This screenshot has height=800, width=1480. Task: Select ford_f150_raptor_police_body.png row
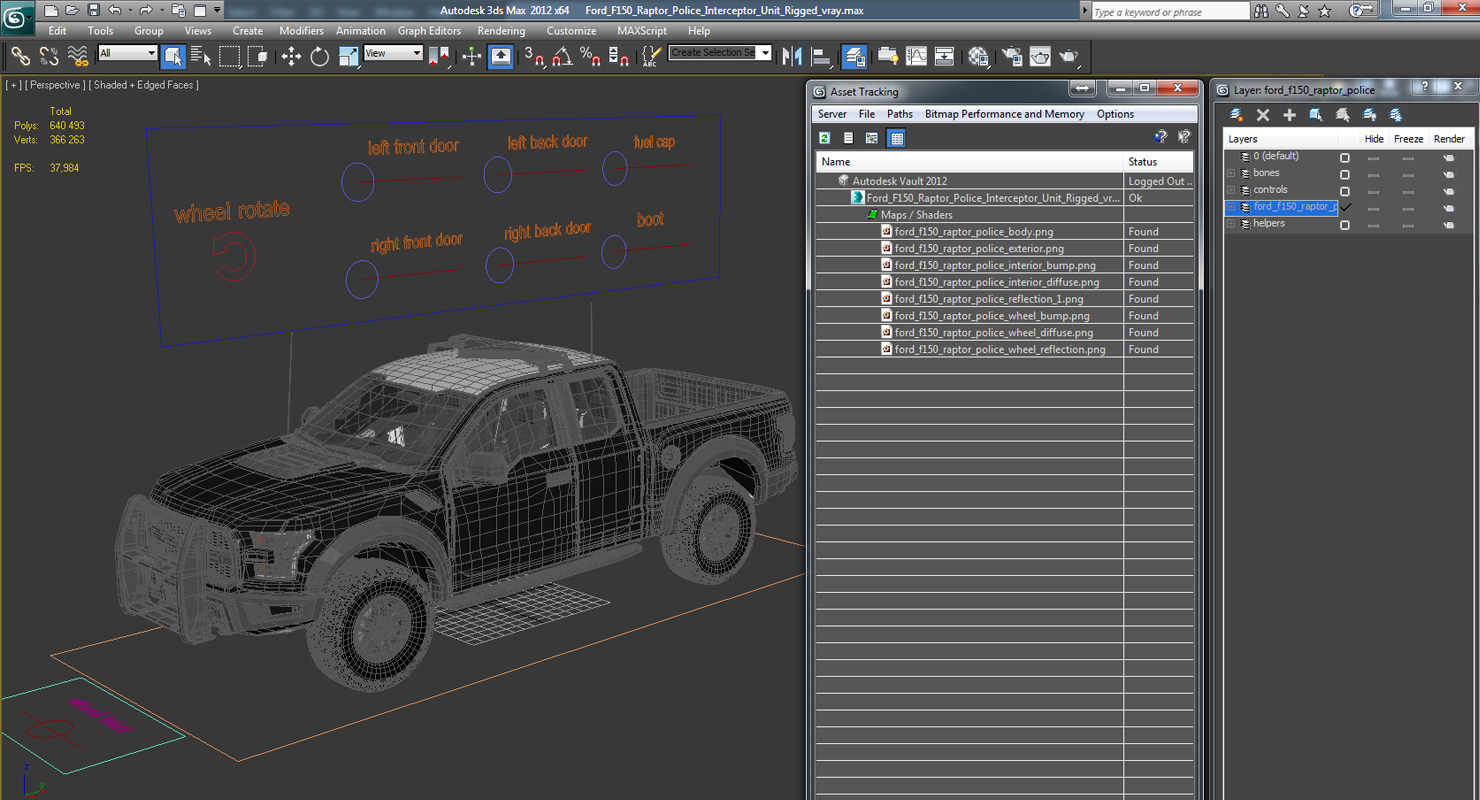pyautogui.click(x=1005, y=232)
